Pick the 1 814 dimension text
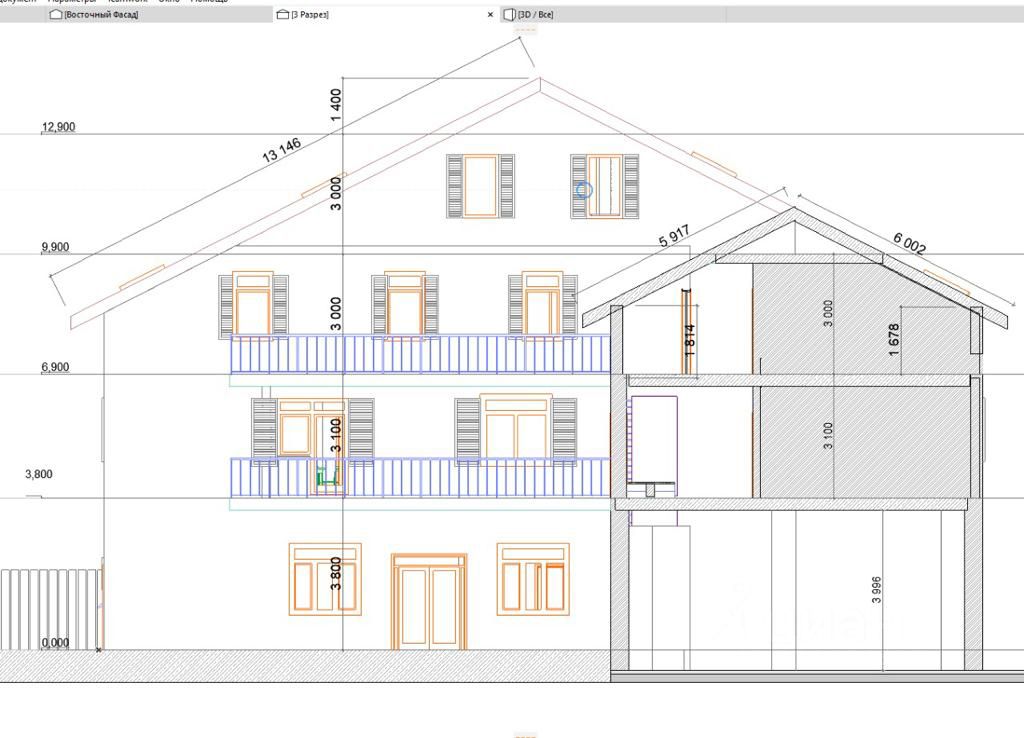The height and width of the screenshot is (738, 1024). (x=690, y=340)
